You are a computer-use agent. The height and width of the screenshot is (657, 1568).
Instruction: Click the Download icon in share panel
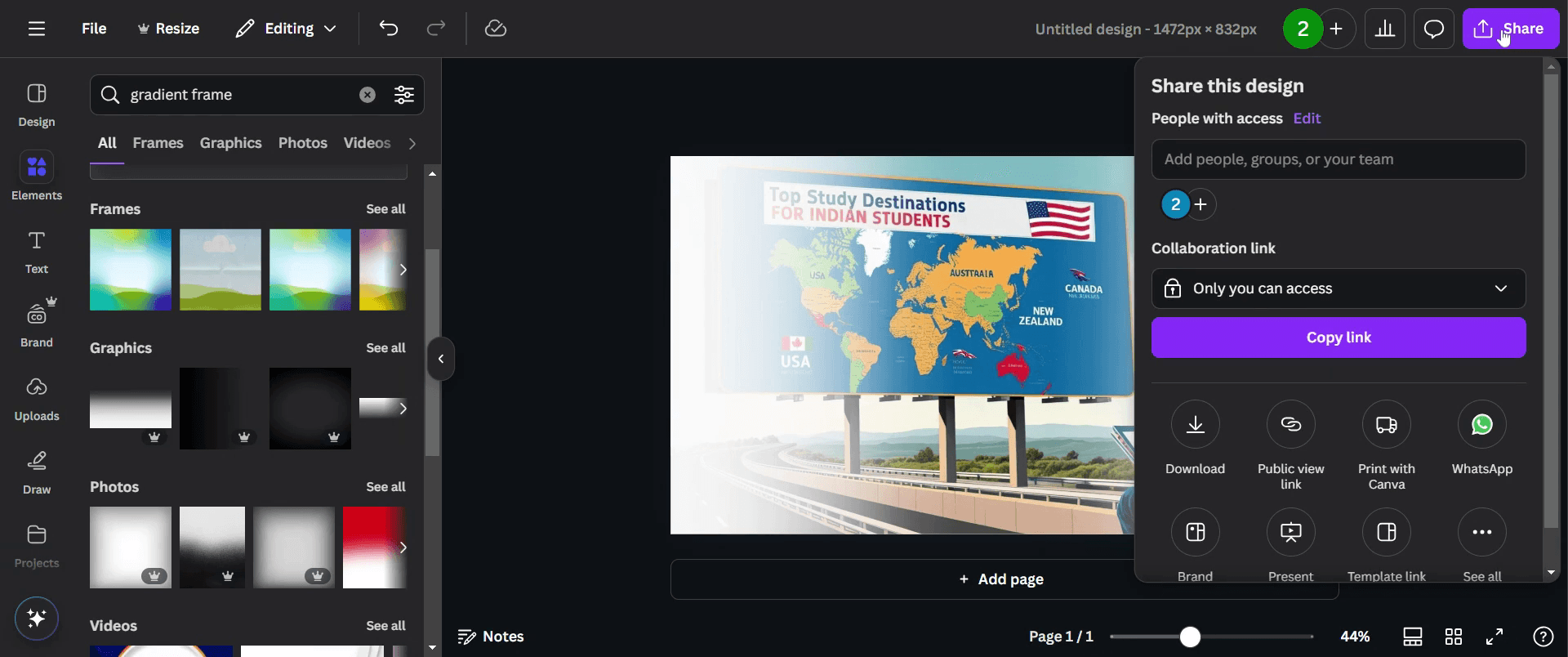(x=1195, y=424)
